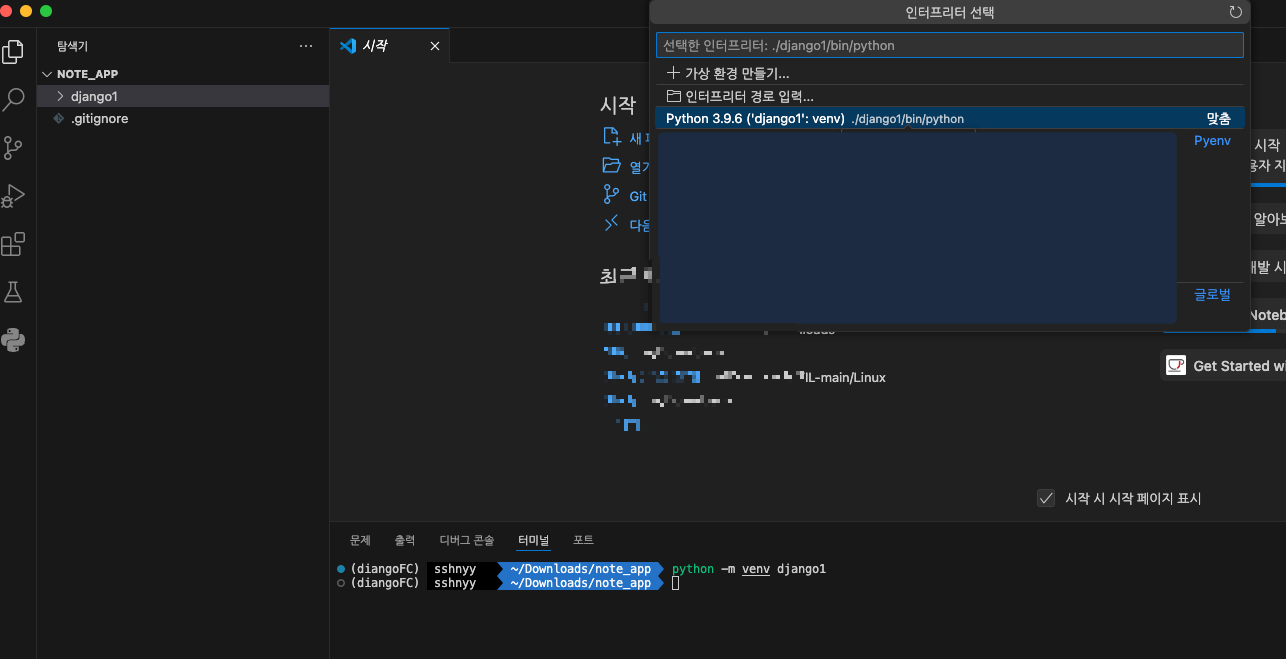Click the 맞춤 label on selected interpreter
The image size is (1286, 659).
(x=1218, y=119)
